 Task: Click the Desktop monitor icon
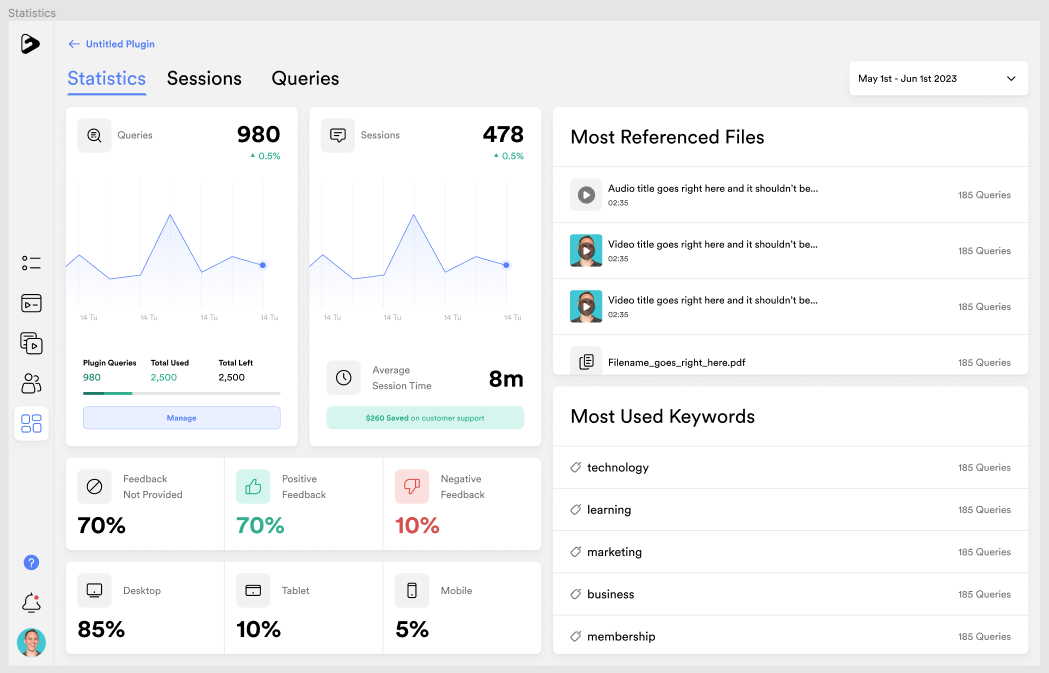(94, 590)
